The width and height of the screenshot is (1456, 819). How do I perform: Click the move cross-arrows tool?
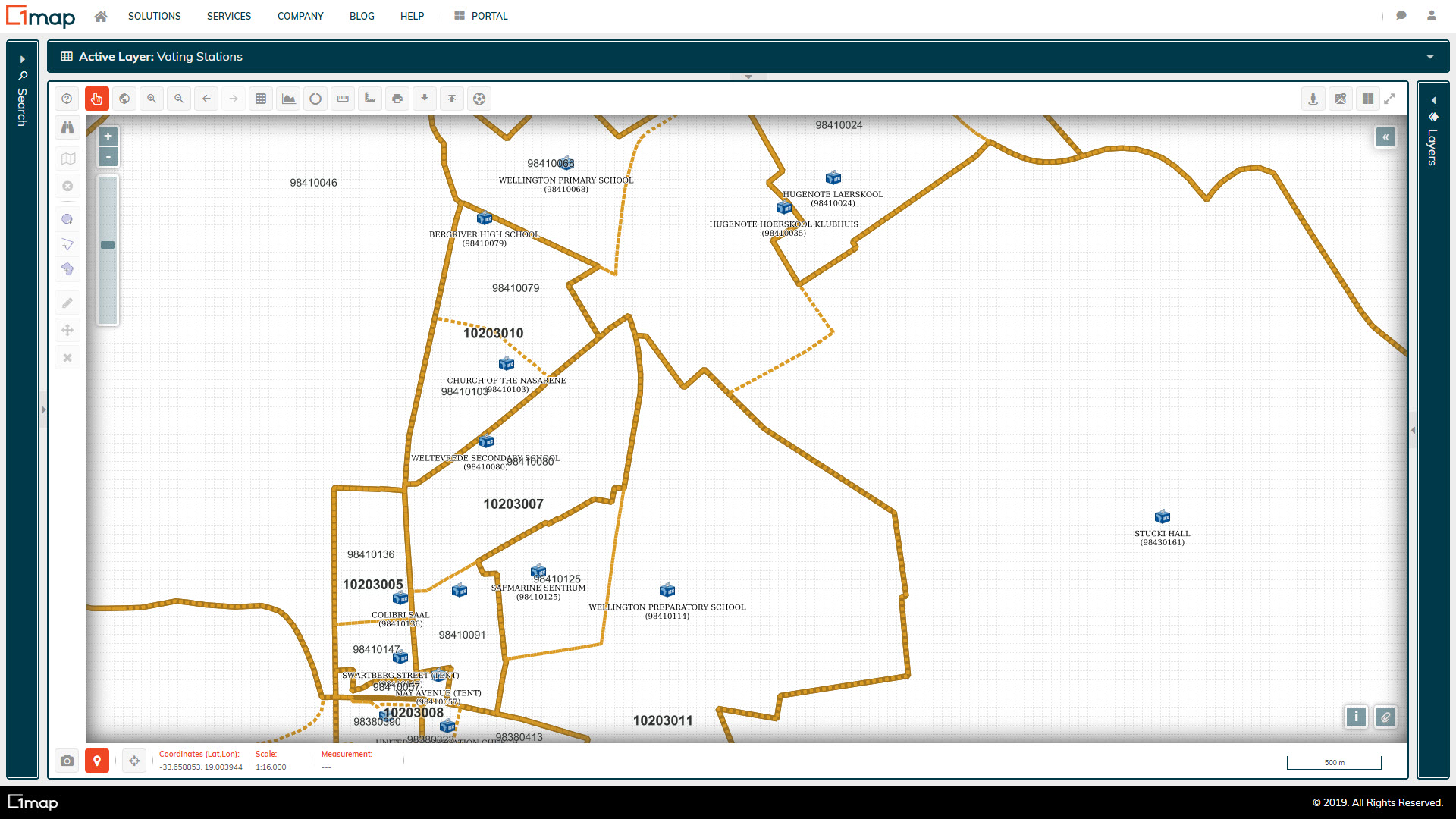(67, 330)
